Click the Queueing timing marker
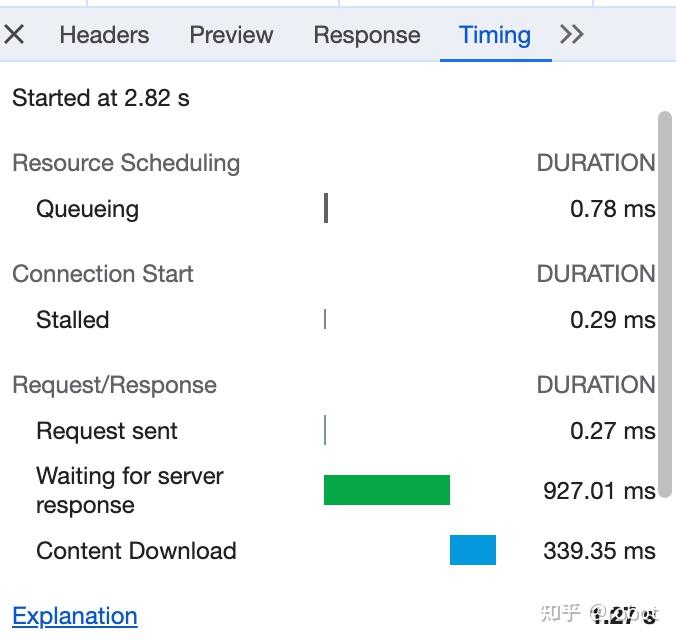 (x=326, y=208)
